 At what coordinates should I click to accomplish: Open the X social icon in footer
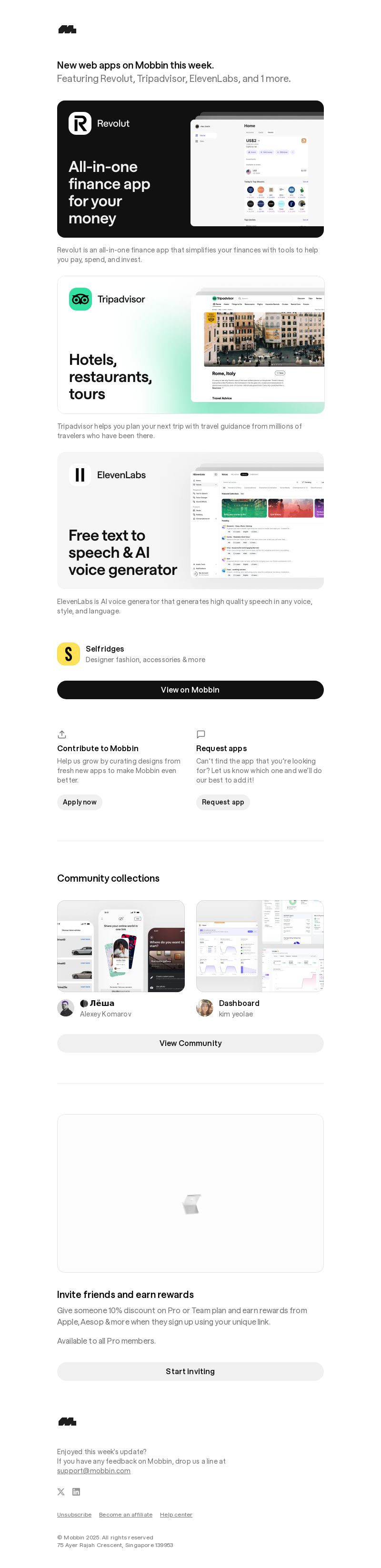(x=61, y=1491)
